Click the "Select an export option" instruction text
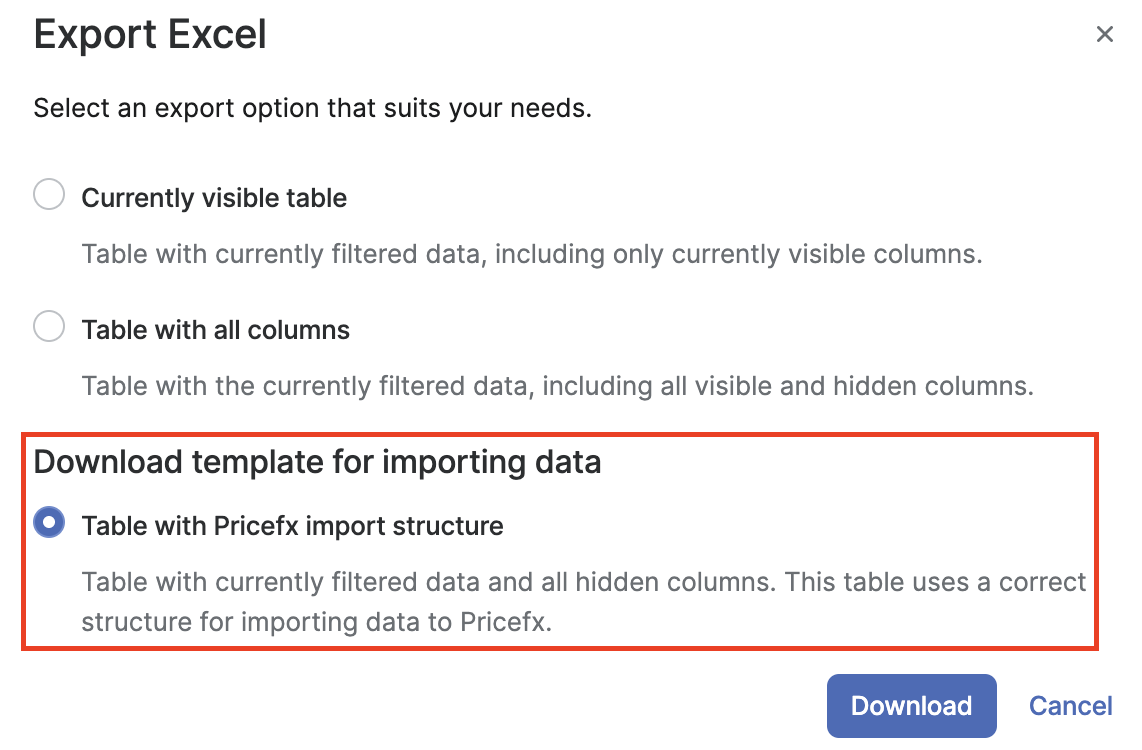 312,108
